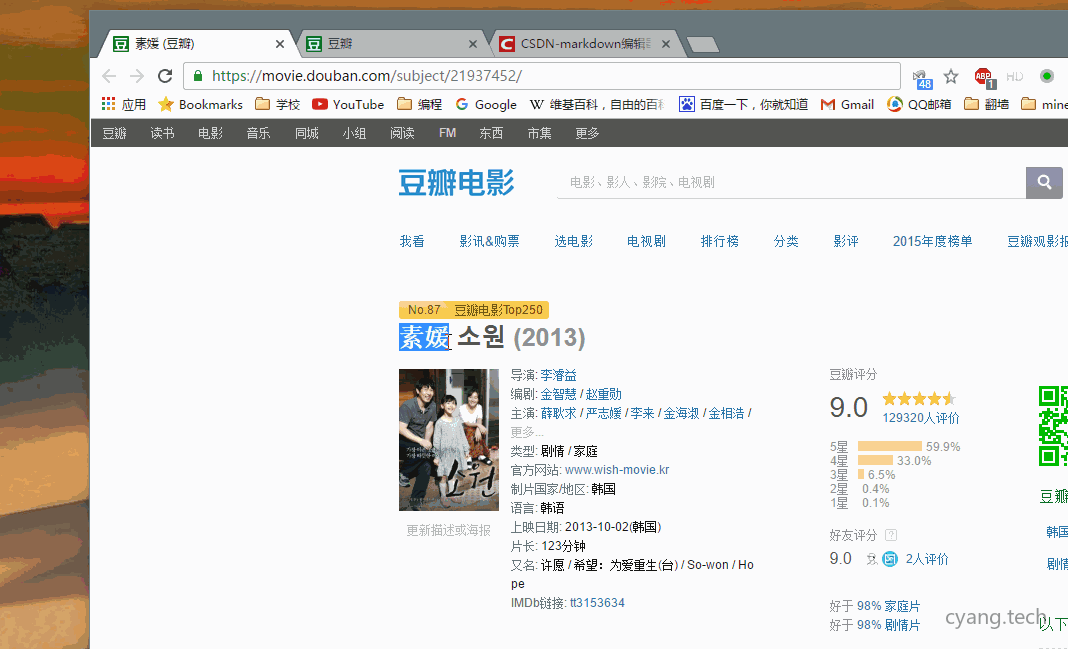
Task: Go back using the browser back arrow
Action: (109, 76)
